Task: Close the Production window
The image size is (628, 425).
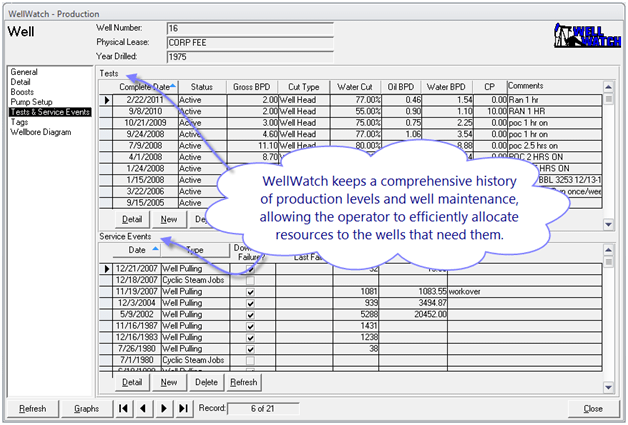Action: click(593, 409)
